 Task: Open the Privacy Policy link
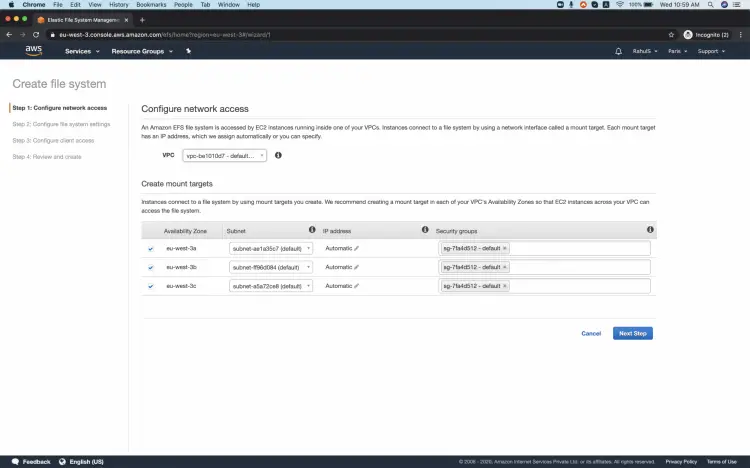(681, 462)
